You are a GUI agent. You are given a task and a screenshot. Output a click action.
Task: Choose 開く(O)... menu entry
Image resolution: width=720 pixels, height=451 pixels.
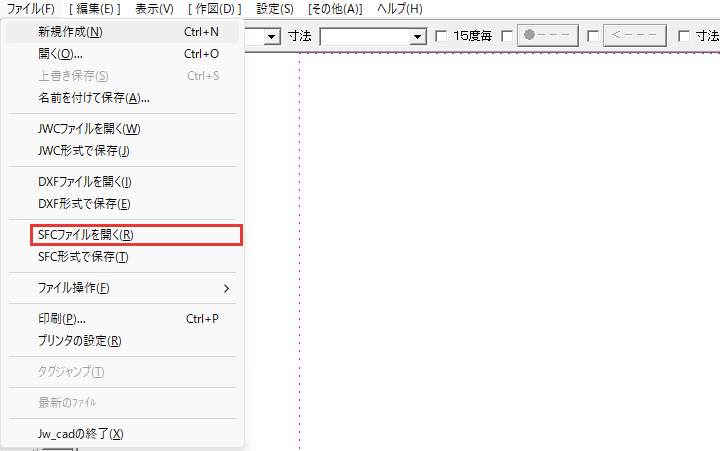122,54
